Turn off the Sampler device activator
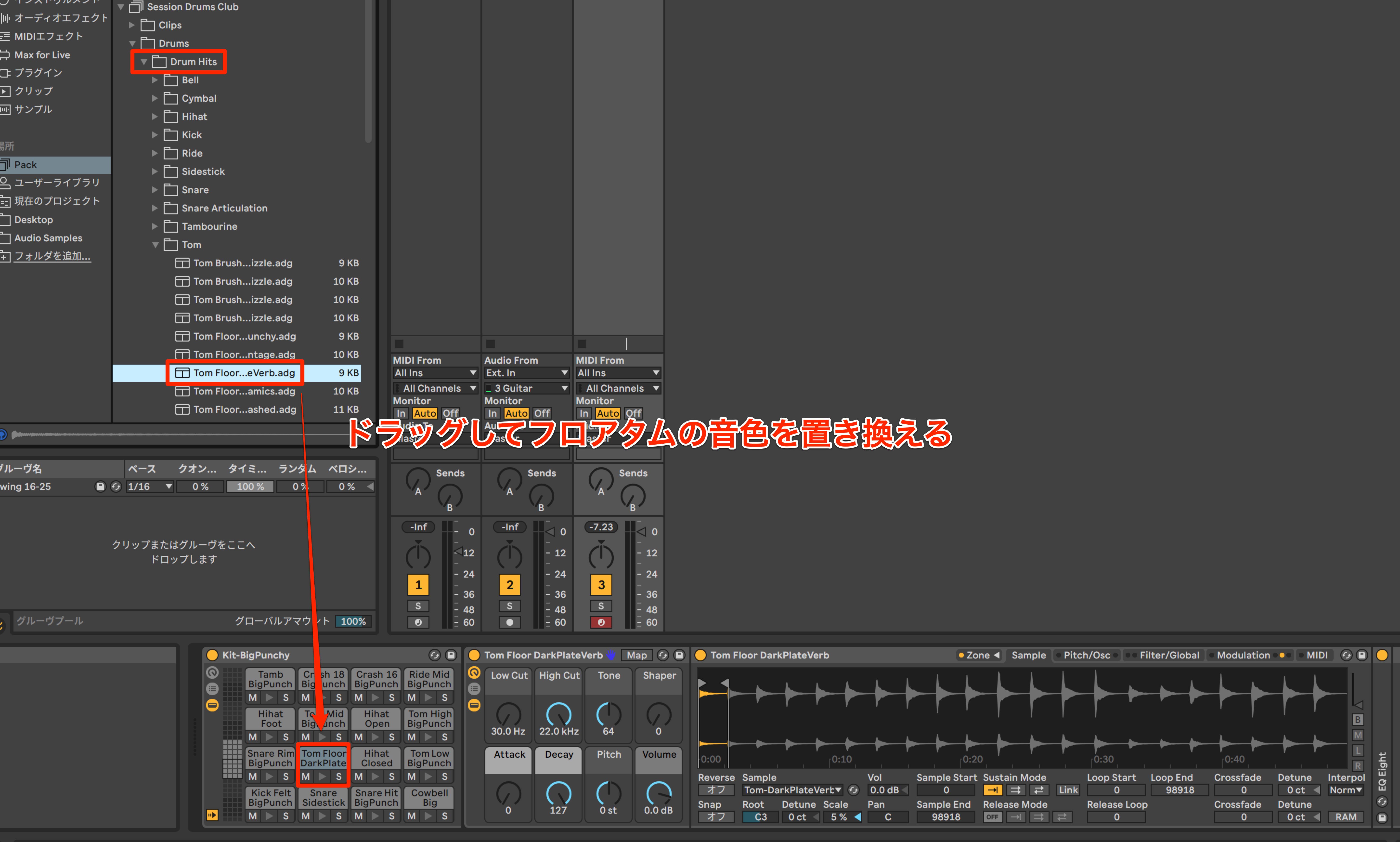1400x842 pixels. pyautogui.click(x=700, y=655)
